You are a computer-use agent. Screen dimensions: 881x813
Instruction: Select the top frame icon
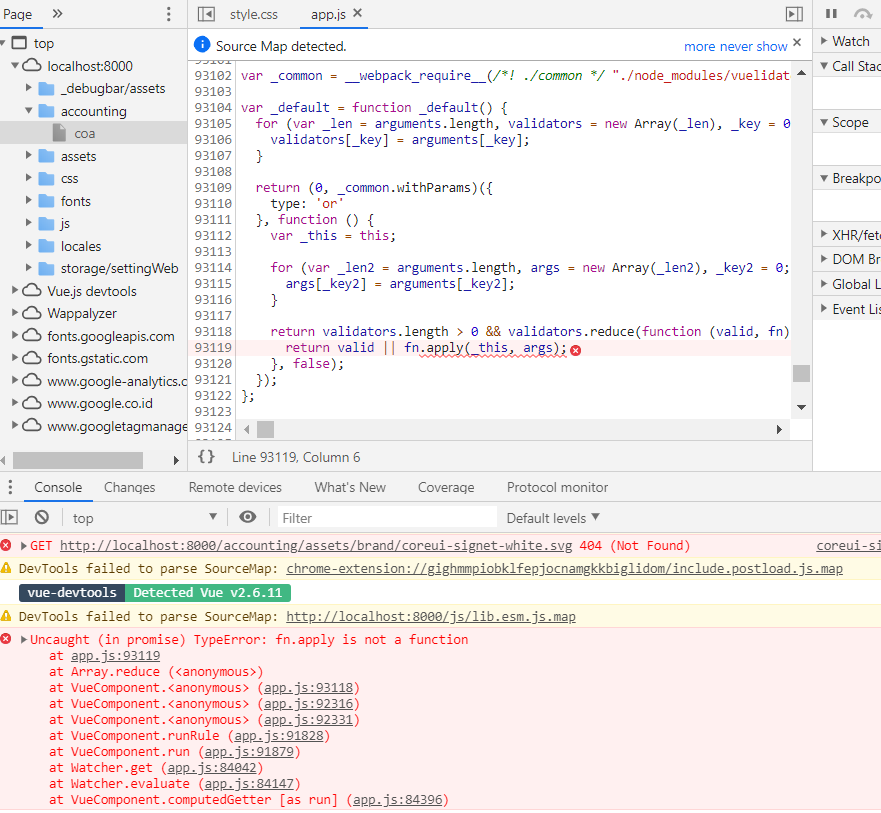[x=20, y=43]
